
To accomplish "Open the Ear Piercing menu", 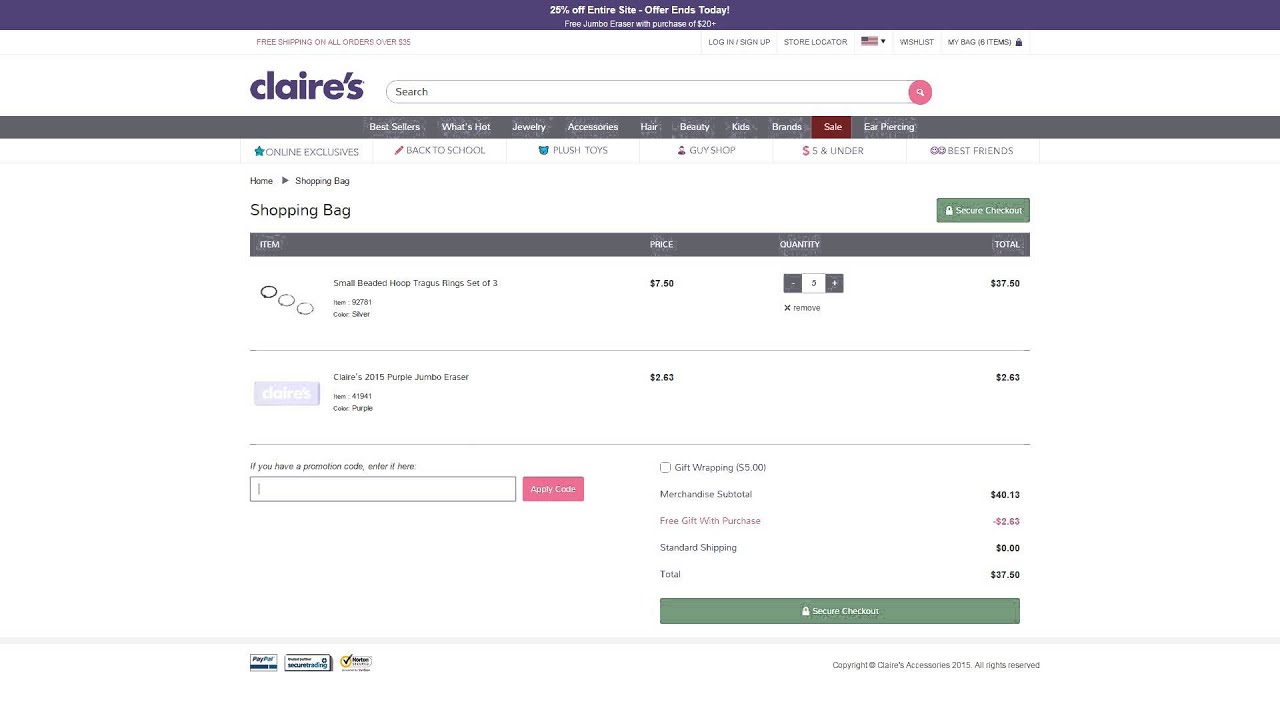I will (889, 127).
